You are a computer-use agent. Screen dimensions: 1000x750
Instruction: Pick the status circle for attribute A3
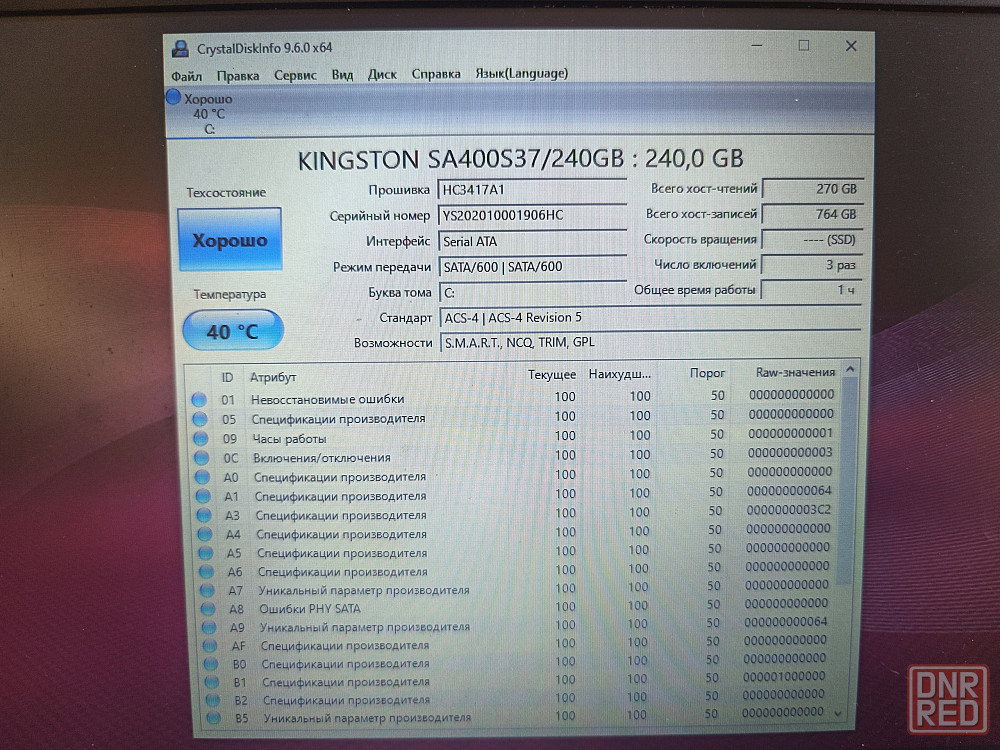click(204, 515)
